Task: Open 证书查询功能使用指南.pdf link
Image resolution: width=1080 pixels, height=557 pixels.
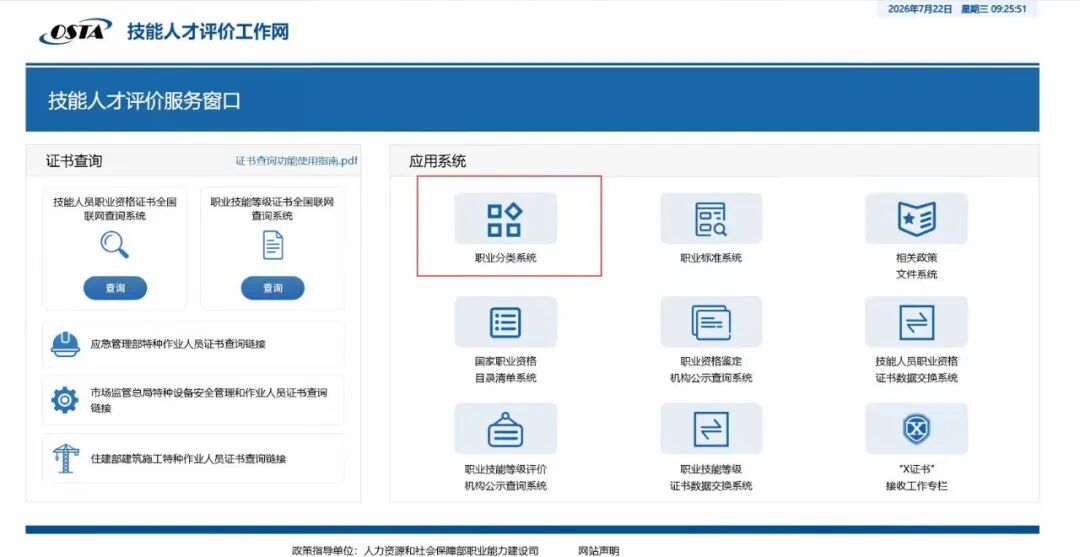Action: click(x=297, y=161)
